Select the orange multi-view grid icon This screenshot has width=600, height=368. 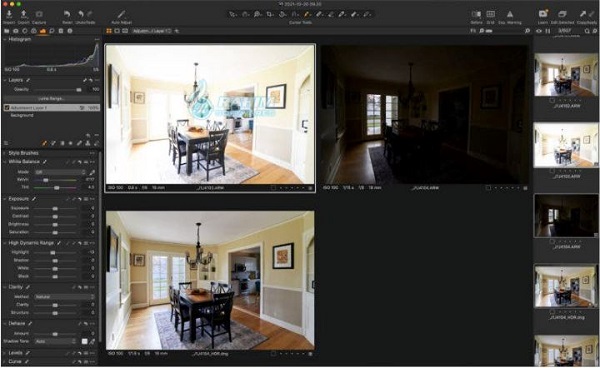tap(109, 31)
